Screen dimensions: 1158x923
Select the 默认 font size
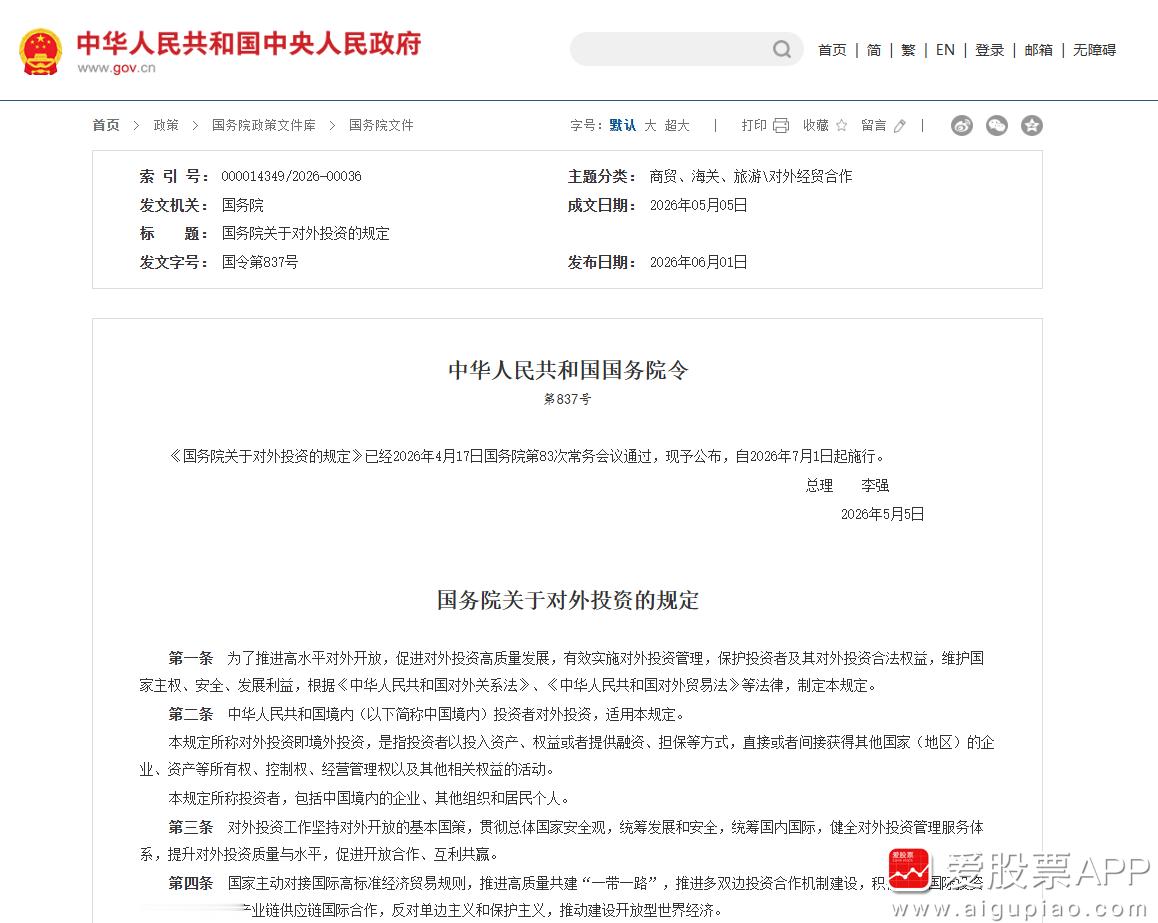623,125
